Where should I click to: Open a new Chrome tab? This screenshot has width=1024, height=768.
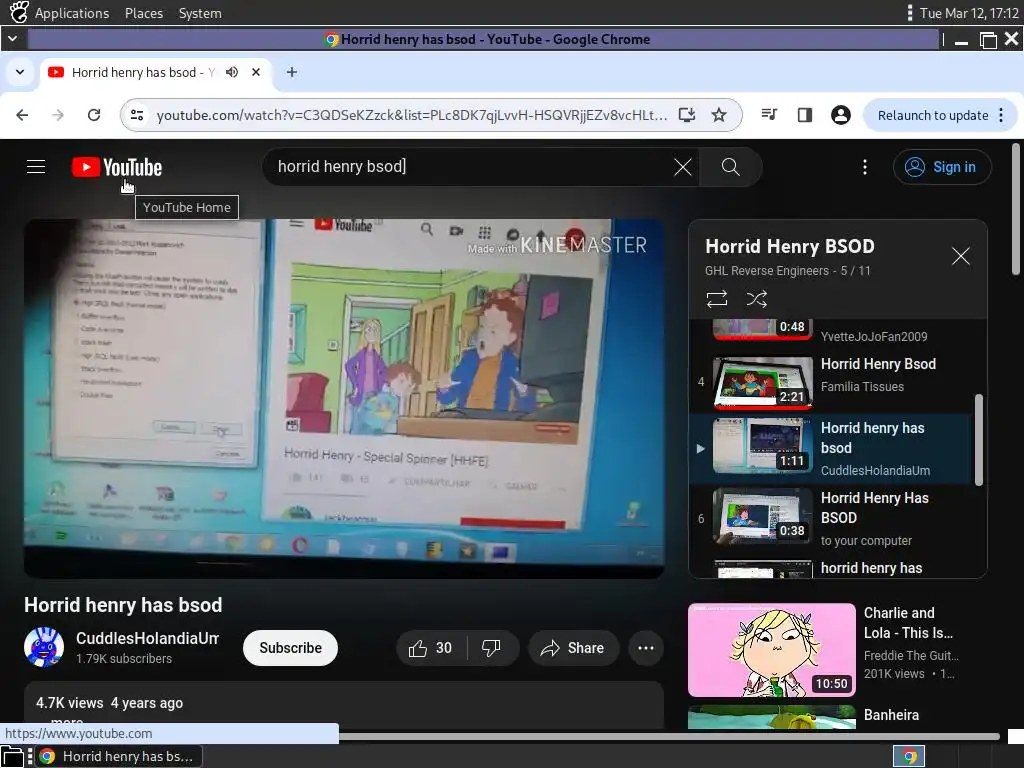[292, 72]
